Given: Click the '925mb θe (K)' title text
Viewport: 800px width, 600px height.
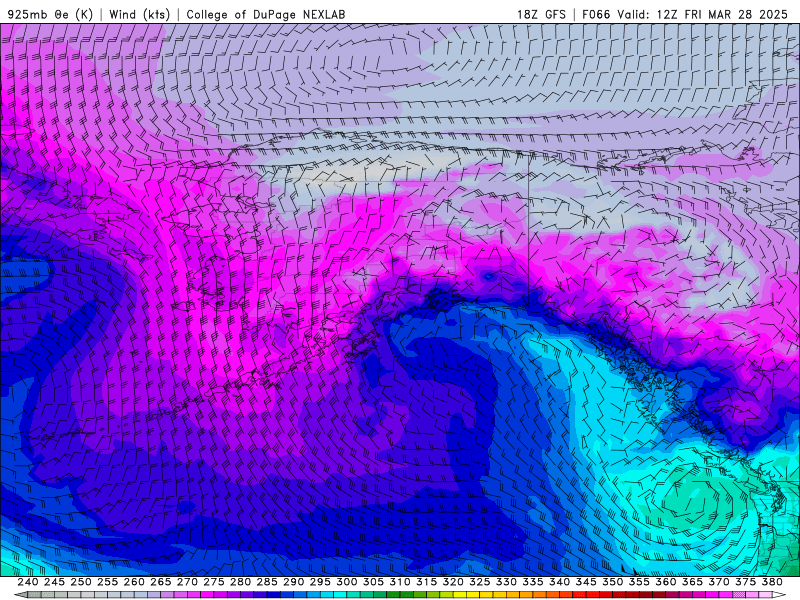Looking at the screenshot, I should point(50,14).
